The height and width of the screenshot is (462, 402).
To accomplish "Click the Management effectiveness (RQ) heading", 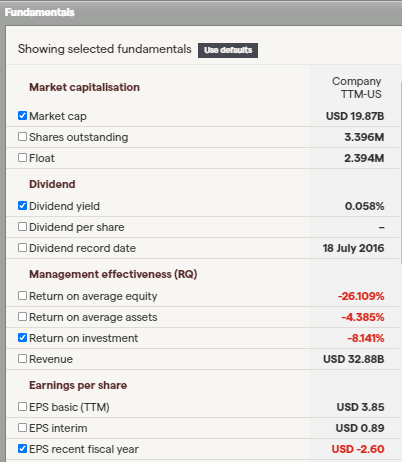I will 113,274.
